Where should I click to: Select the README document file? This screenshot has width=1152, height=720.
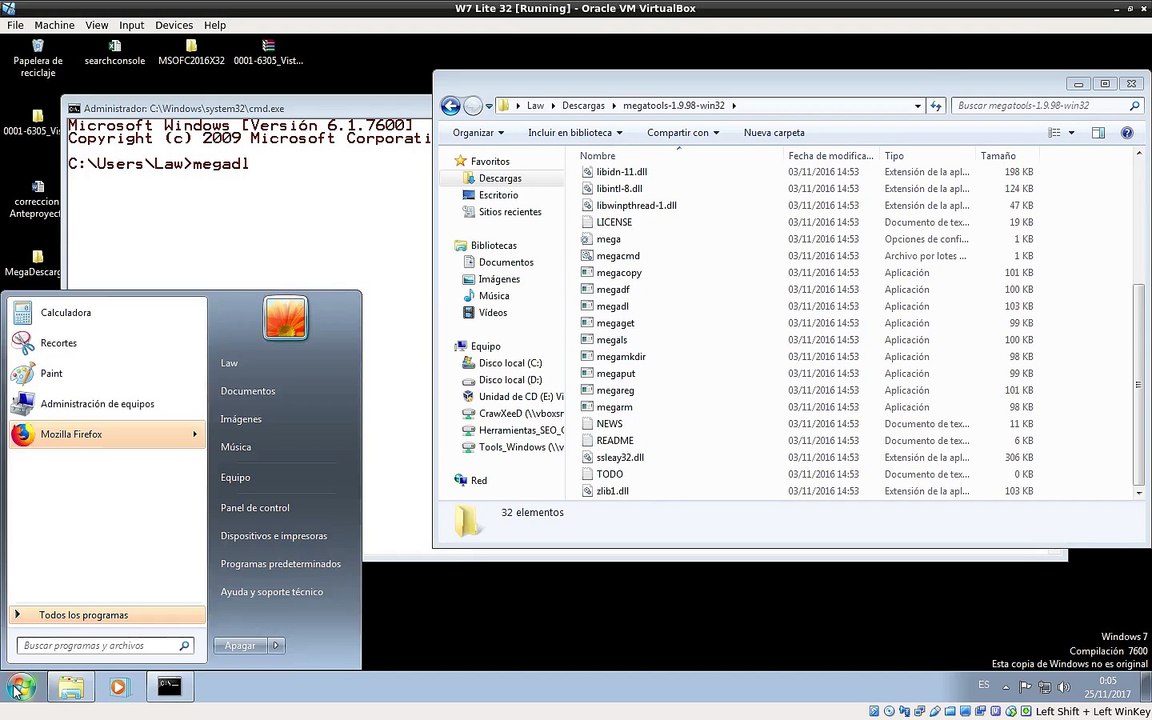(615, 441)
